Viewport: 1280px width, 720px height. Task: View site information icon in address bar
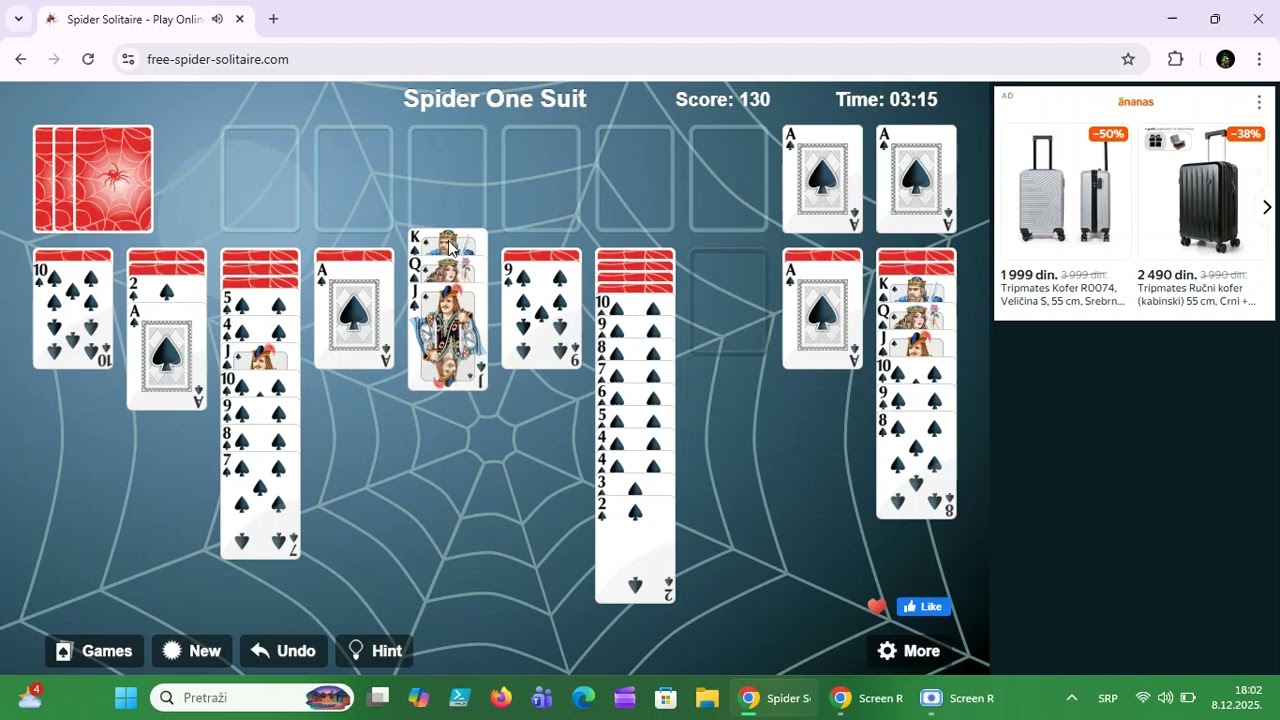tap(128, 59)
